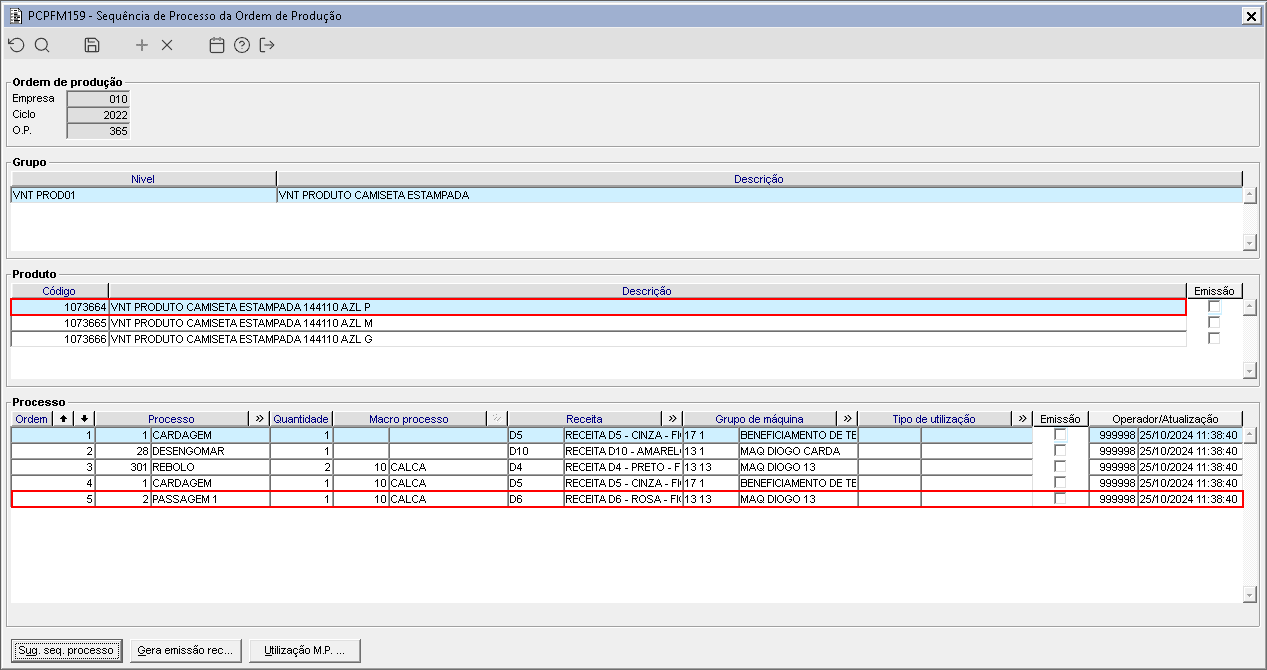Add a record with the plus icon
1267x670 pixels.
click(x=142, y=45)
